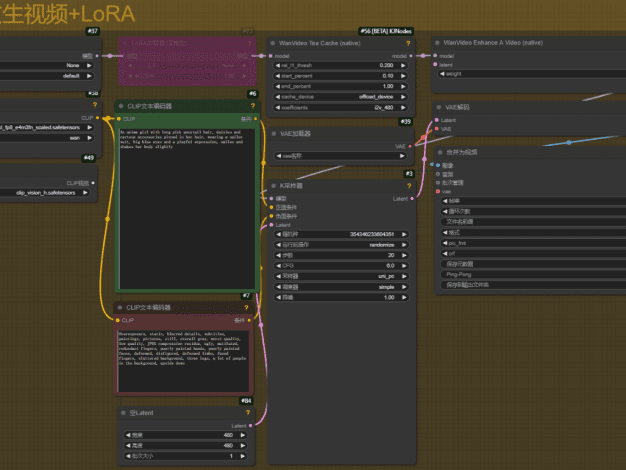The height and width of the screenshot is (470, 626).
Task: Increase 宽度 in 空Latent with right arrow
Action: [x=242, y=435]
